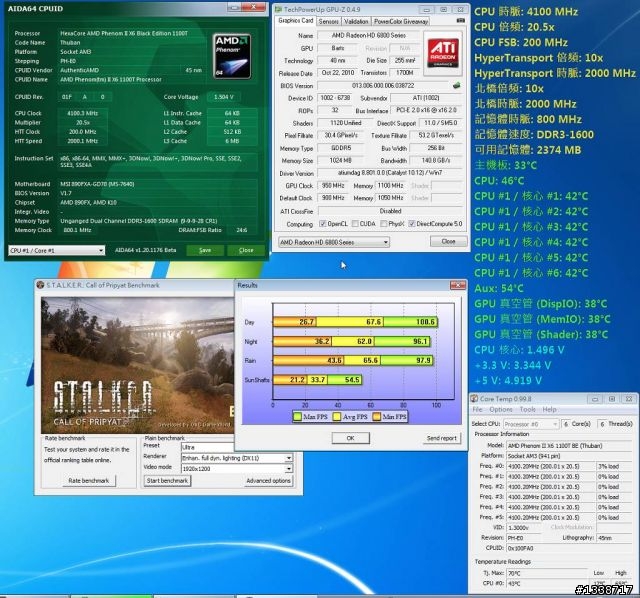Click the CPU Clock 4100.3 MHz value

click(82, 113)
